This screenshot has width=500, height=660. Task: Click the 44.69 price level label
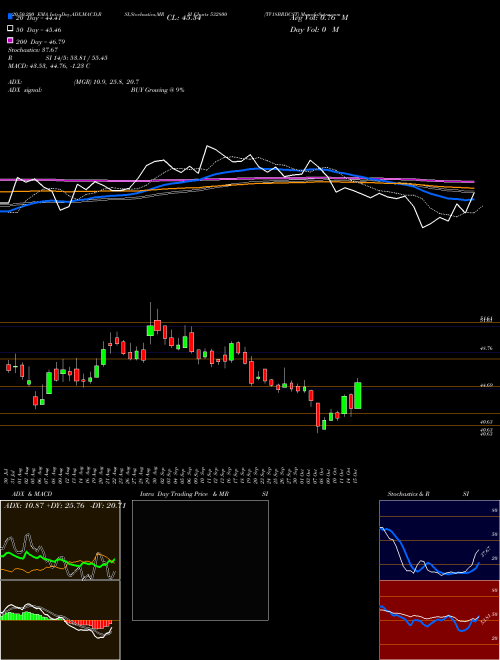(x=486, y=385)
